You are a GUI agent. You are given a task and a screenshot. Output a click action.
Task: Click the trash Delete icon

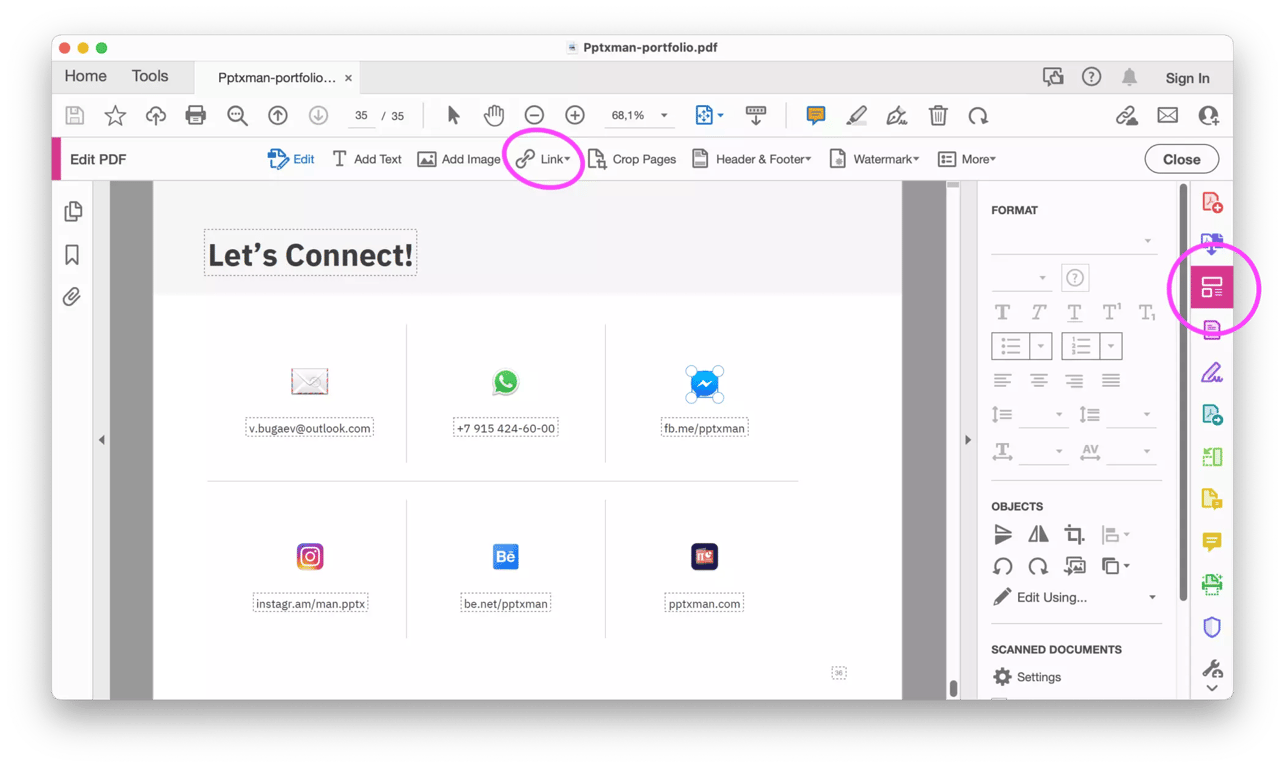click(938, 116)
